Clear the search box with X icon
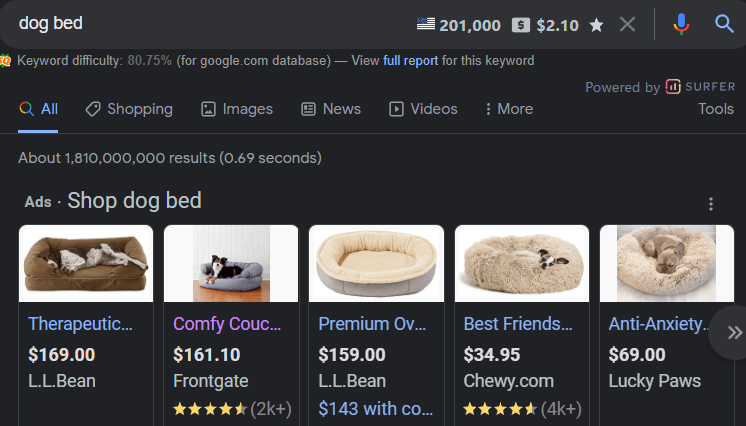The height and width of the screenshot is (426, 746). pyautogui.click(x=627, y=24)
